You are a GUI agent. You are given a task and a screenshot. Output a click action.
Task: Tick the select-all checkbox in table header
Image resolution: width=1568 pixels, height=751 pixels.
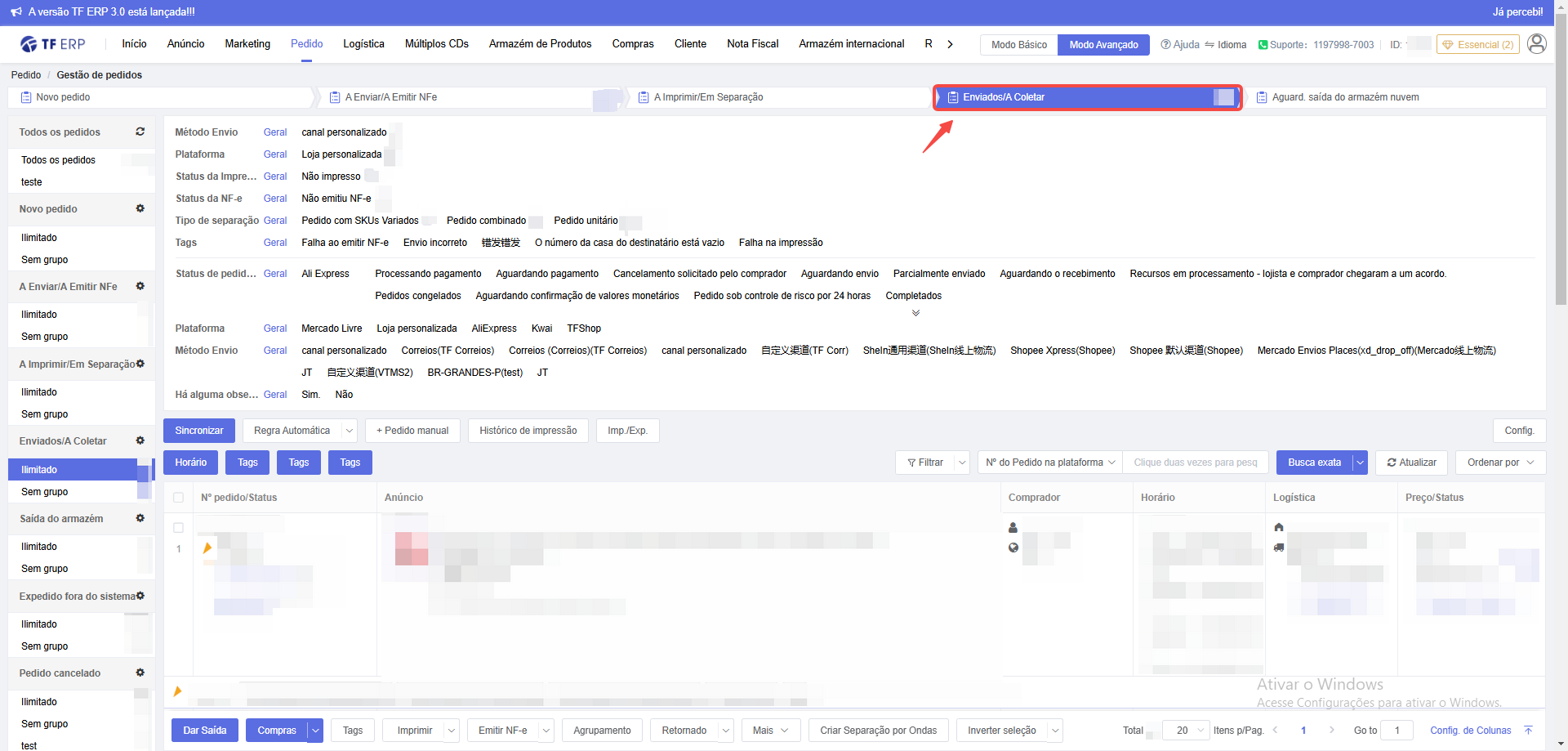coord(179,498)
